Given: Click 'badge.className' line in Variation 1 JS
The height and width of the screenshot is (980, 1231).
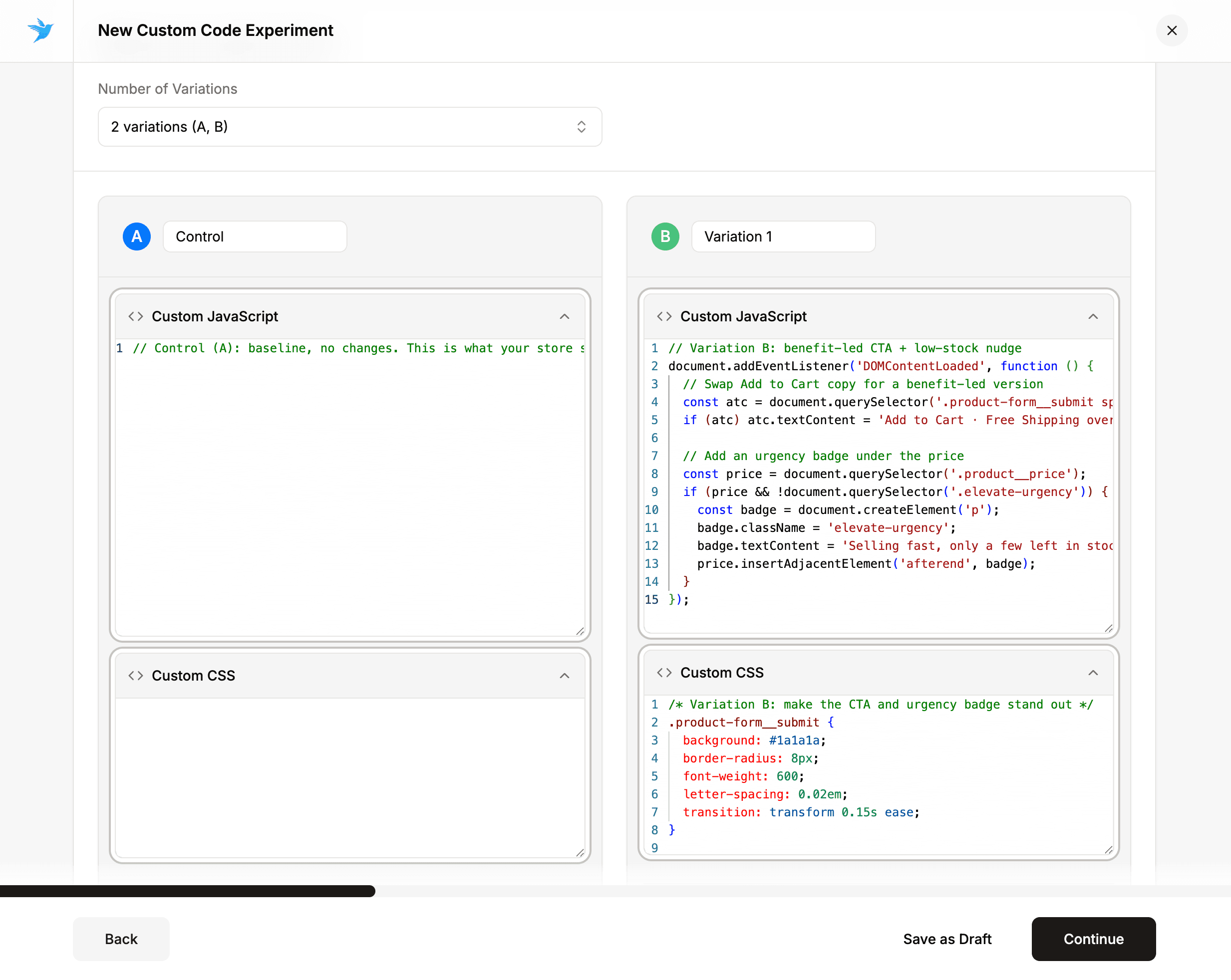Looking at the screenshot, I should click(x=826, y=527).
